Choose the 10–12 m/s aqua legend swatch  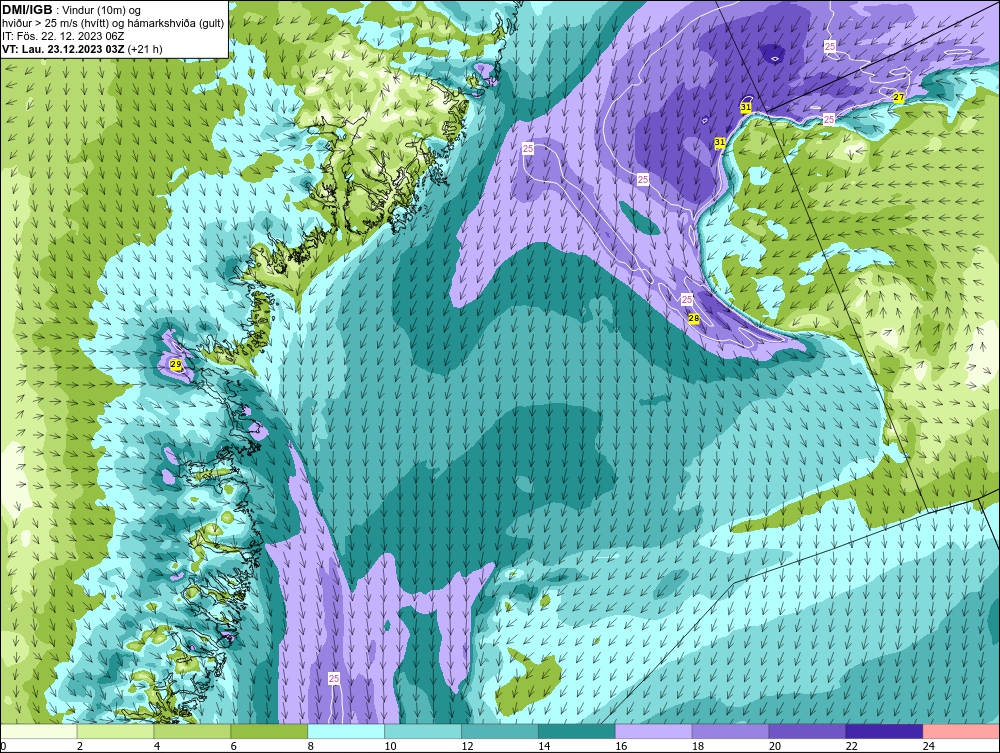tap(423, 731)
